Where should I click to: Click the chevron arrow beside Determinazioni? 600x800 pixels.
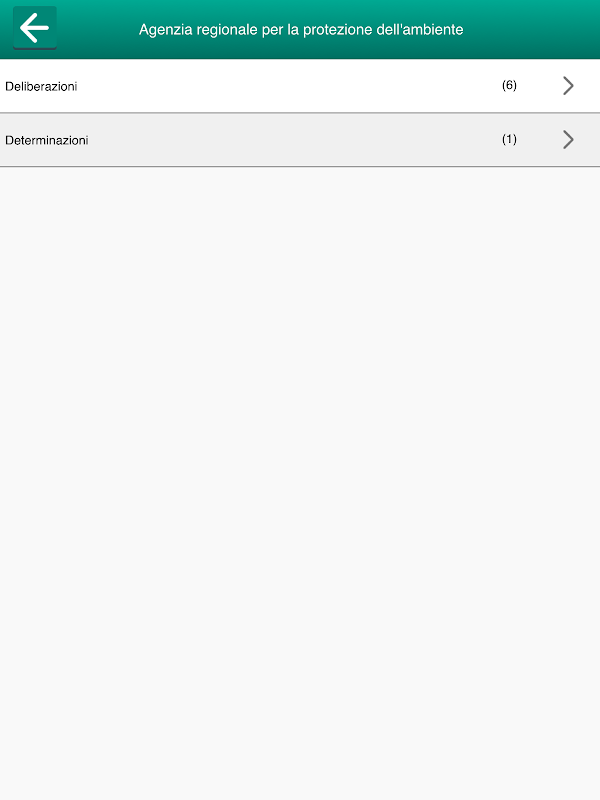(x=568, y=139)
